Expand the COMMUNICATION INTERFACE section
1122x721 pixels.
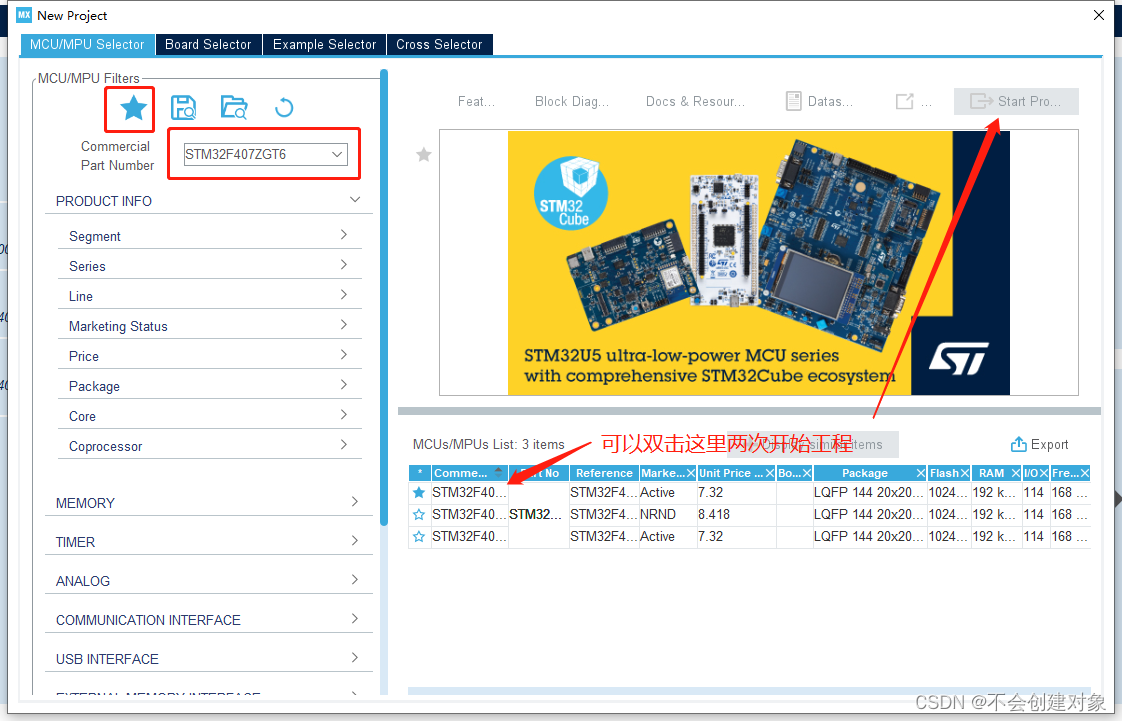click(355, 619)
